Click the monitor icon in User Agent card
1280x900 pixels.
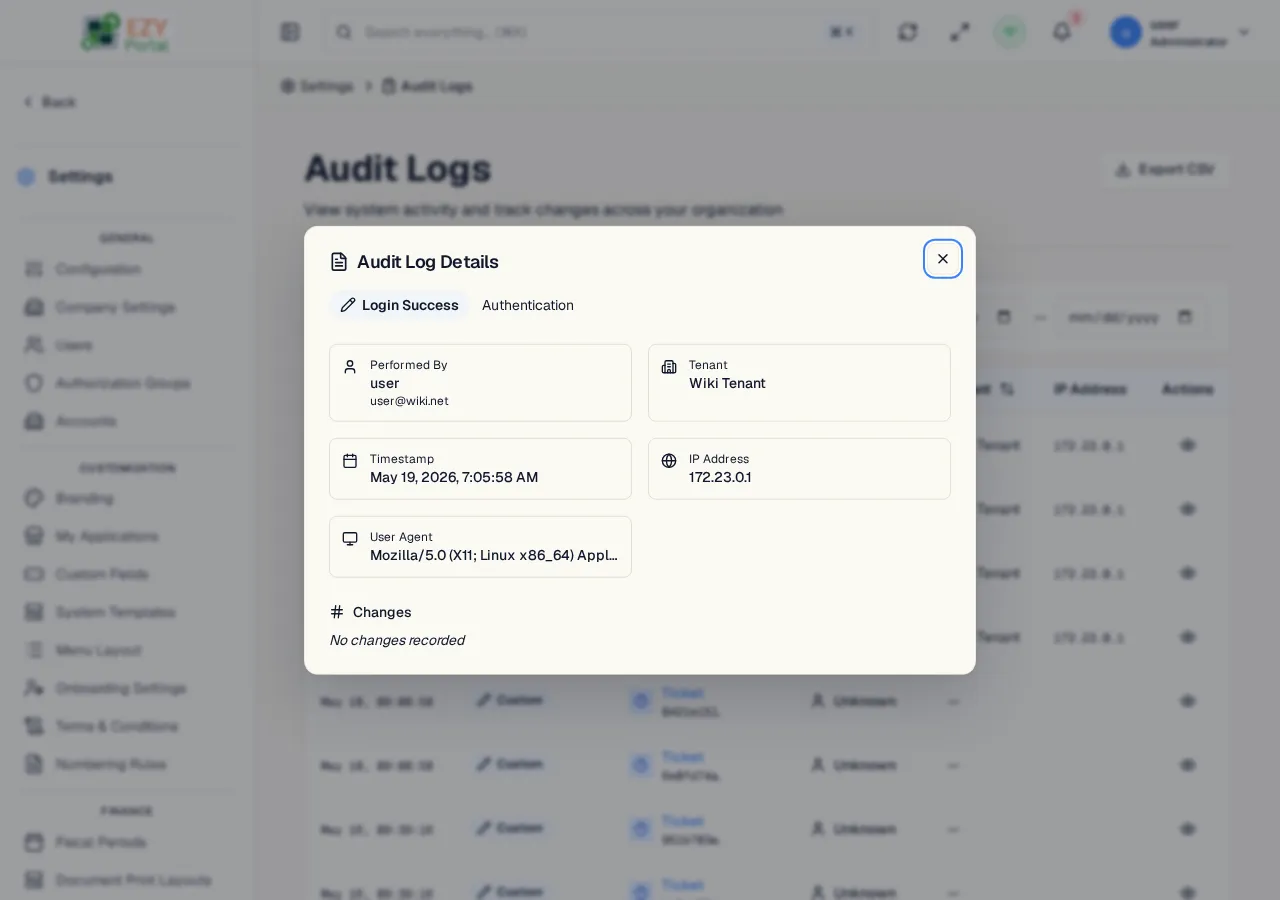pos(350,539)
